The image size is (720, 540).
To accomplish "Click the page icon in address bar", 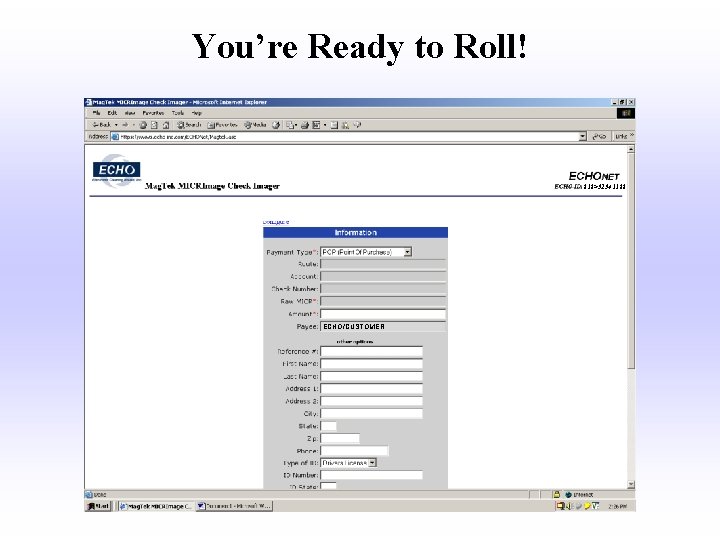I will click(x=115, y=136).
